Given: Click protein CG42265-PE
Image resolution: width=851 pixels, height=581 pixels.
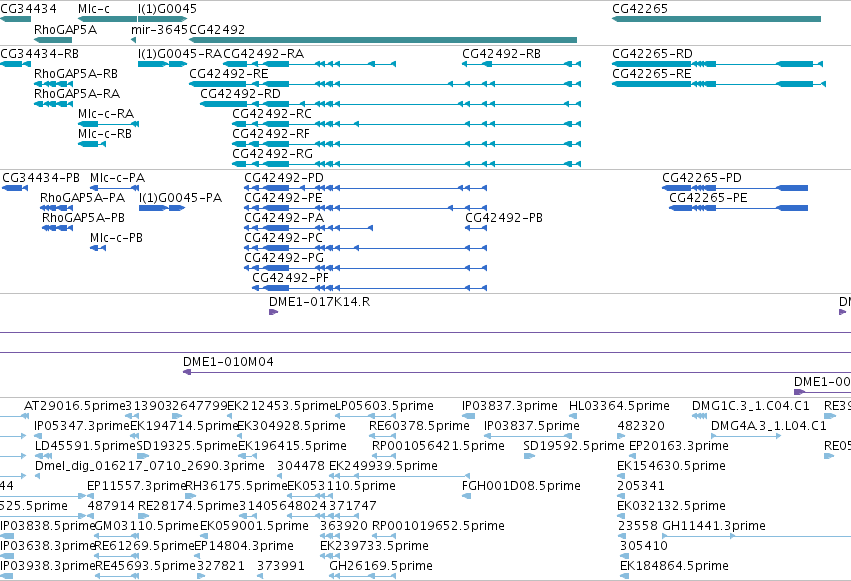Looking at the screenshot, I should [739, 208].
